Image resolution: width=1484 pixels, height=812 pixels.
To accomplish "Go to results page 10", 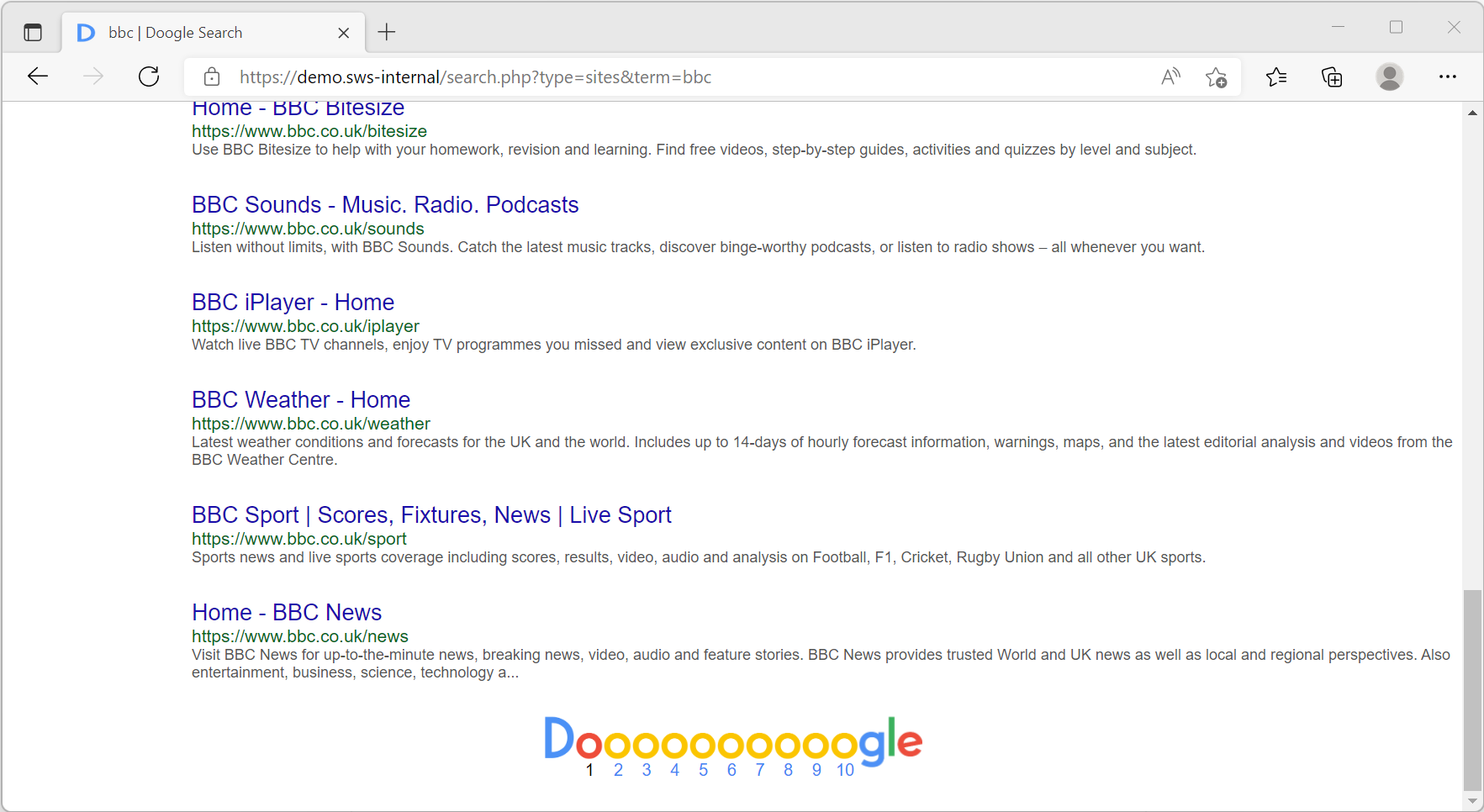I will click(845, 770).
